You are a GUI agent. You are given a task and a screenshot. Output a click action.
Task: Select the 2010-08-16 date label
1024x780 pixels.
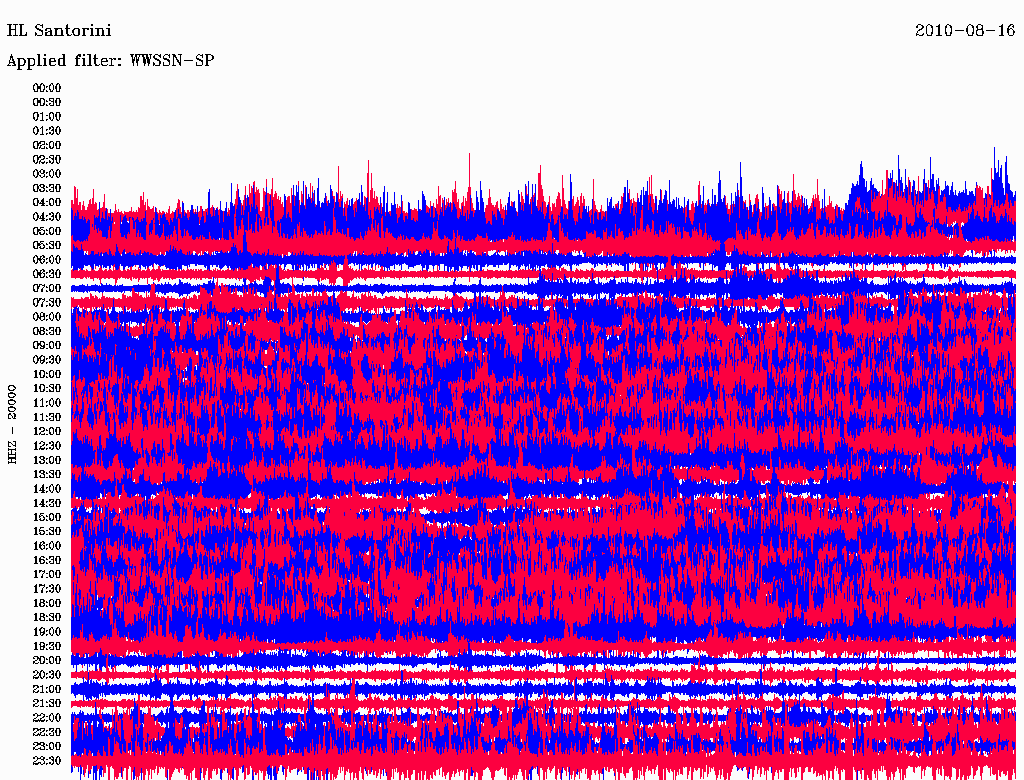(x=965, y=31)
